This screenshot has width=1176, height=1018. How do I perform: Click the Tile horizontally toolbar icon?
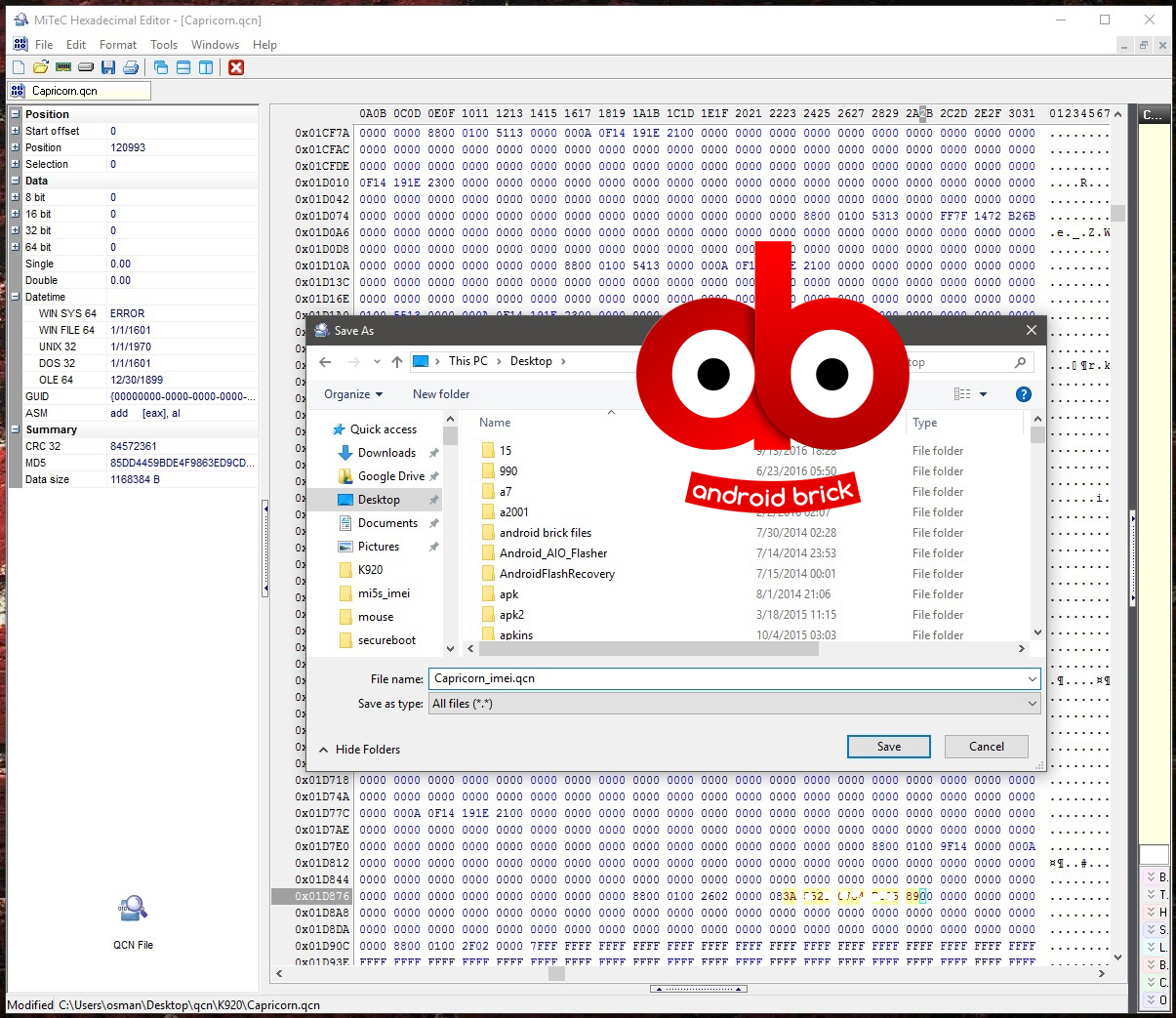tap(183, 67)
